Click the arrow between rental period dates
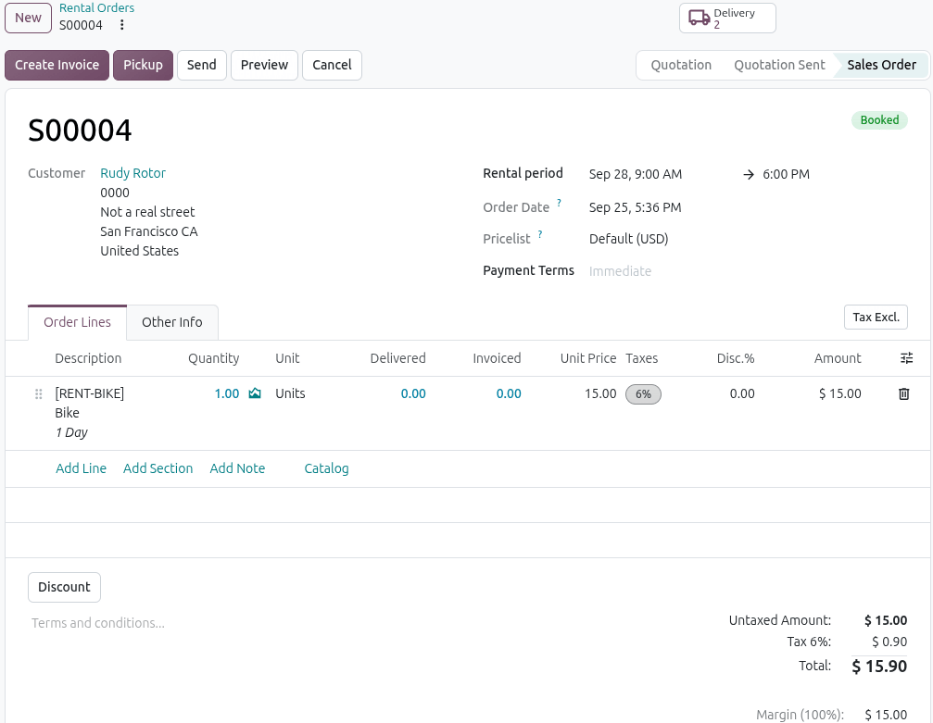 [748, 174]
